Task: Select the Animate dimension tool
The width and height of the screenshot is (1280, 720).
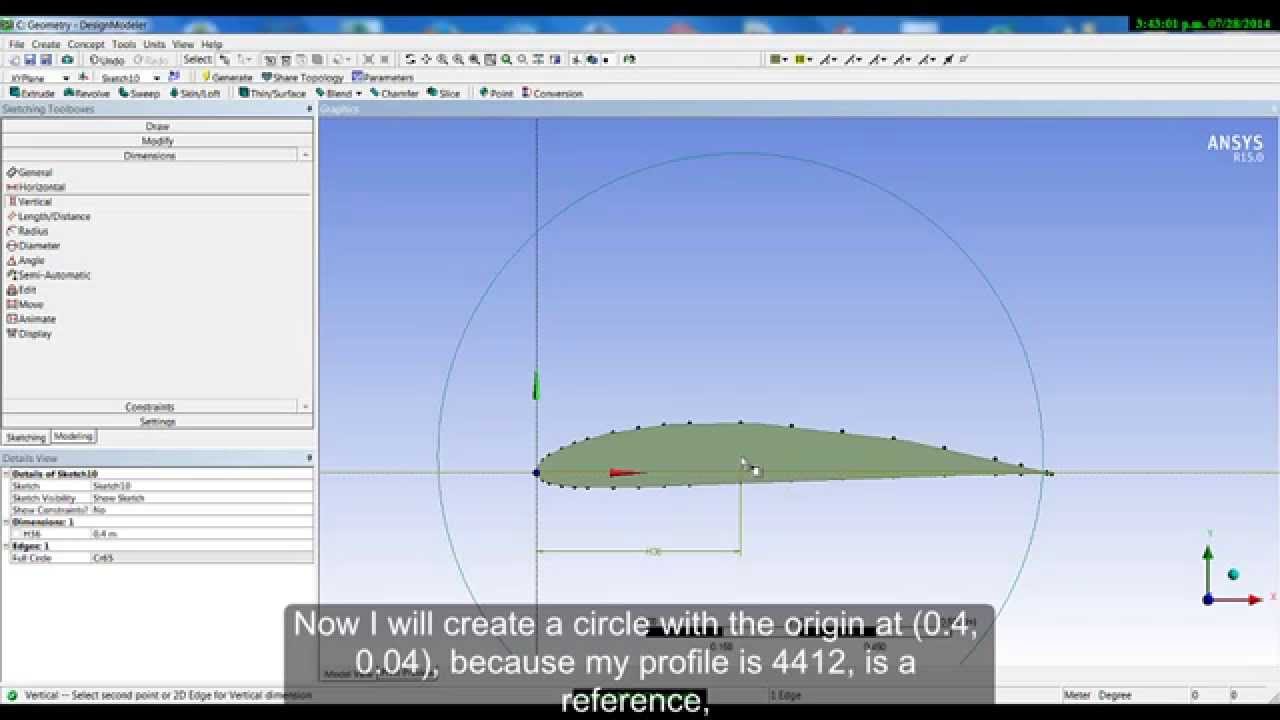Action: coord(31,319)
